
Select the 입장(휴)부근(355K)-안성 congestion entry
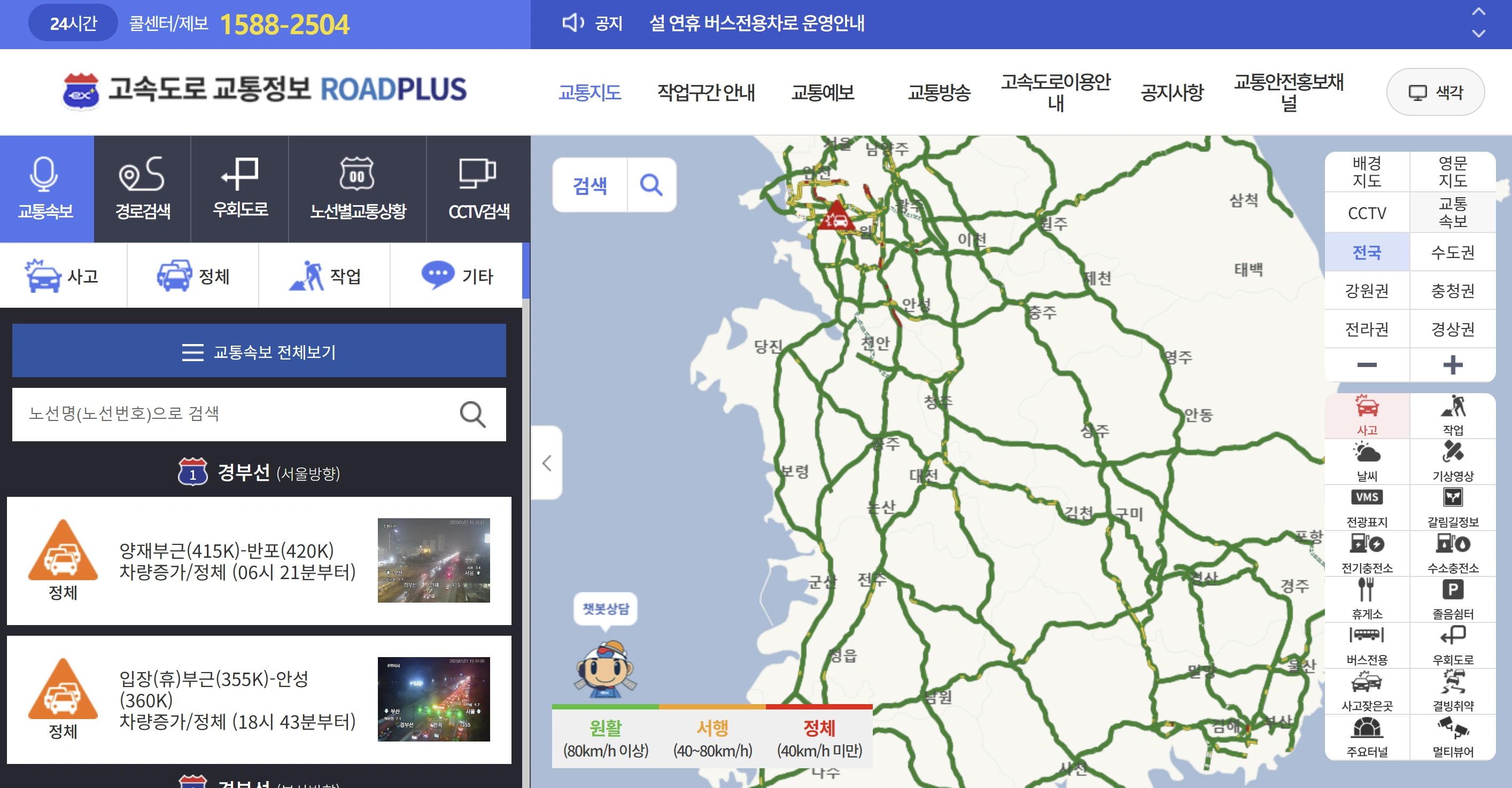[259, 699]
